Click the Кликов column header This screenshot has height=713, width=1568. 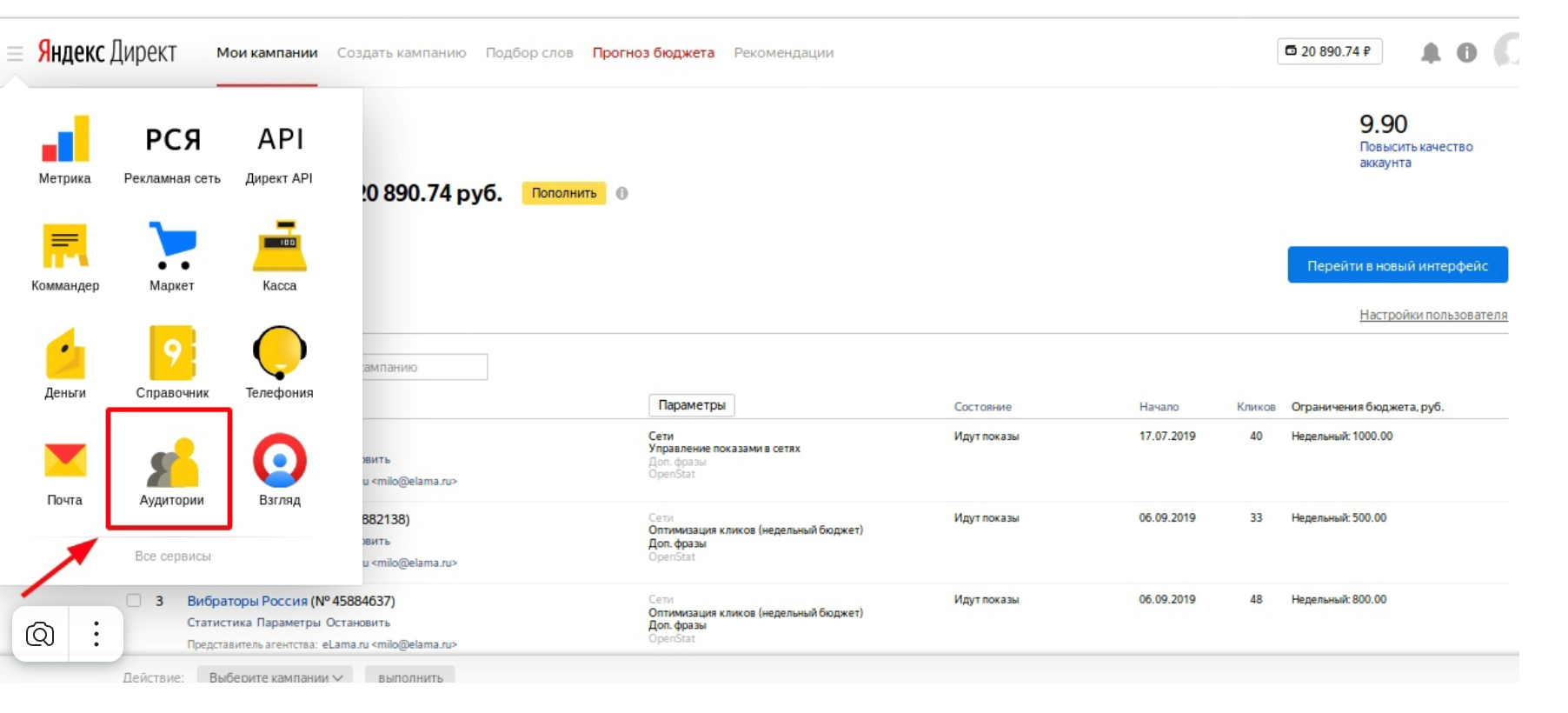[x=1256, y=407]
